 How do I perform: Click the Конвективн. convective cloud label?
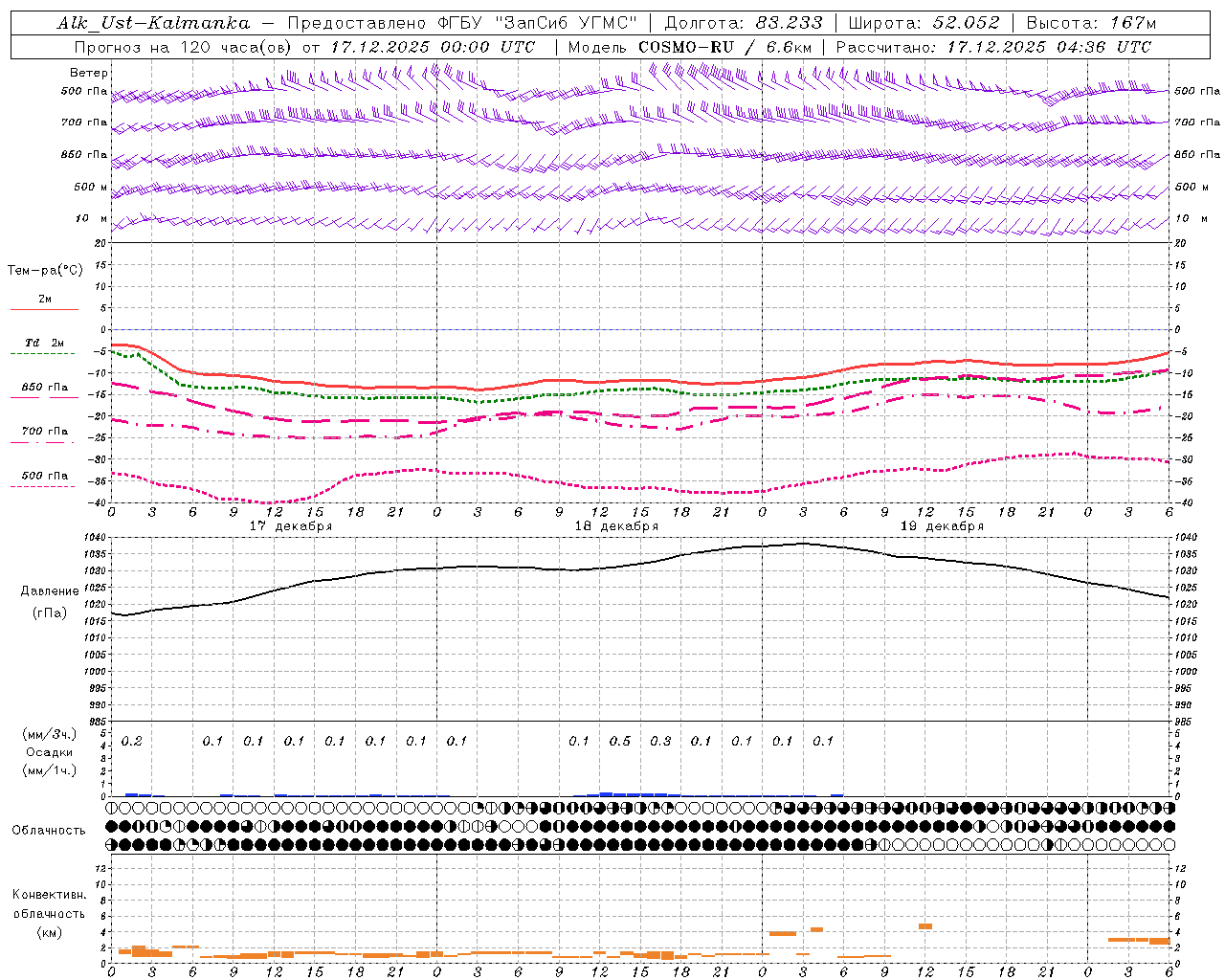(49, 895)
